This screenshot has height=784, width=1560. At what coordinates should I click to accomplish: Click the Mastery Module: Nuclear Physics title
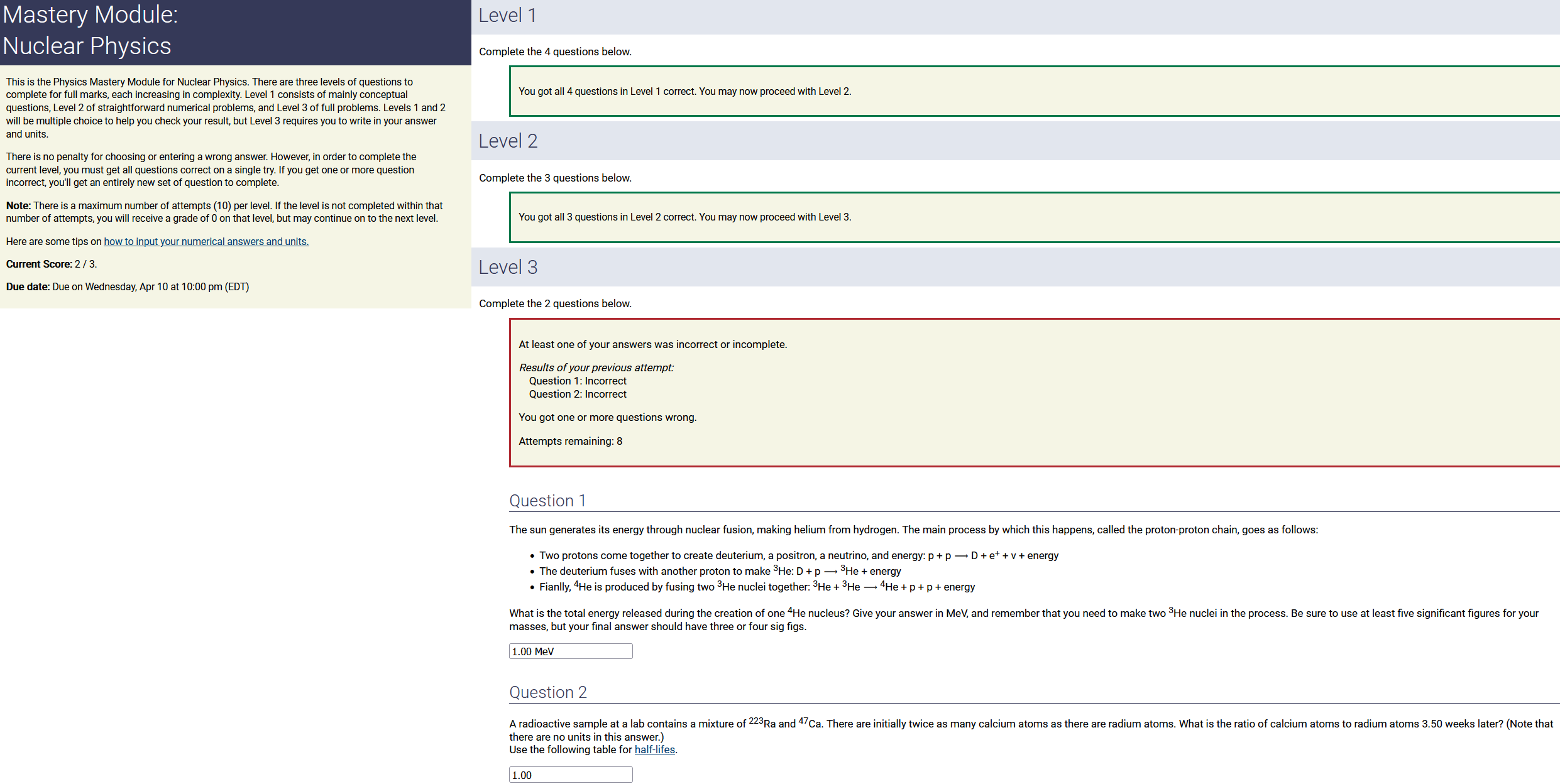tap(90, 30)
